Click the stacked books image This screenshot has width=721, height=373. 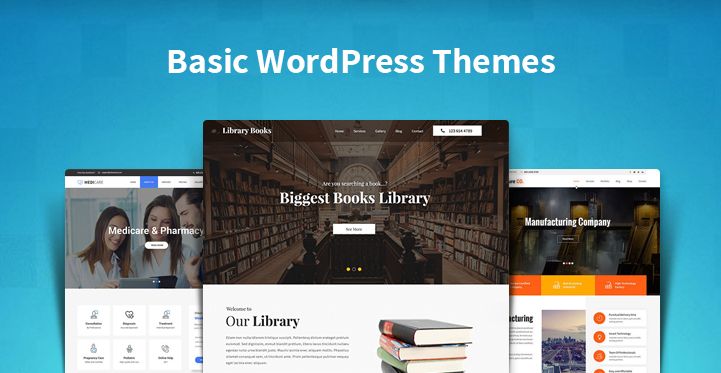424,346
